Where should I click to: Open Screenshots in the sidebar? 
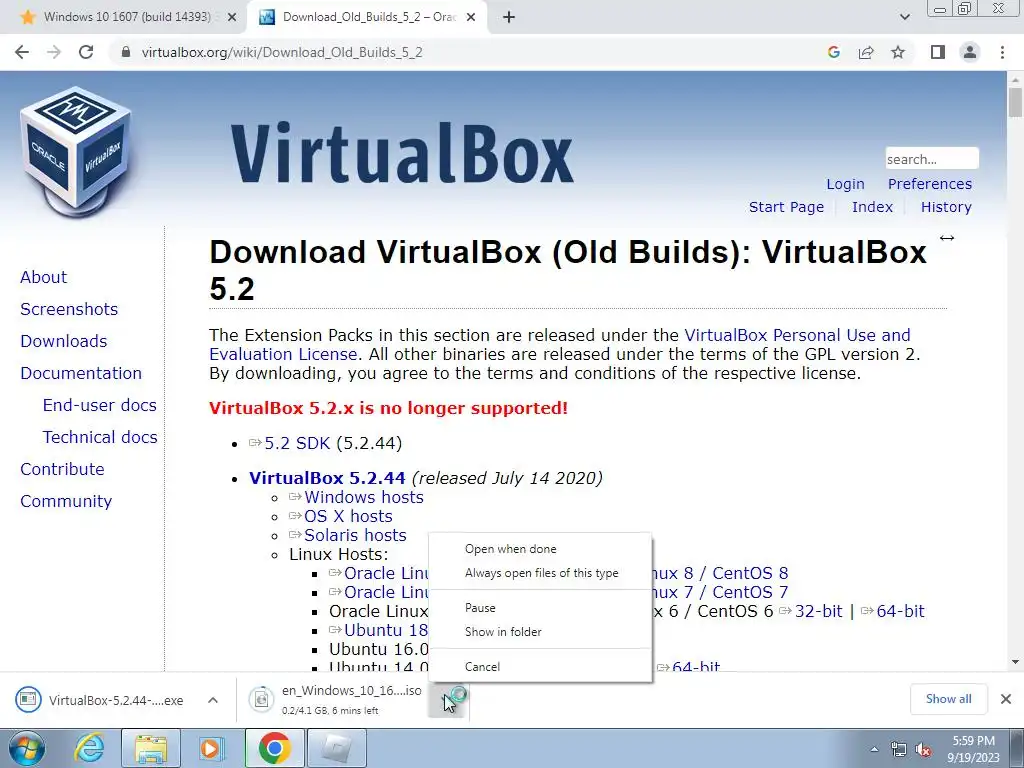click(x=69, y=309)
